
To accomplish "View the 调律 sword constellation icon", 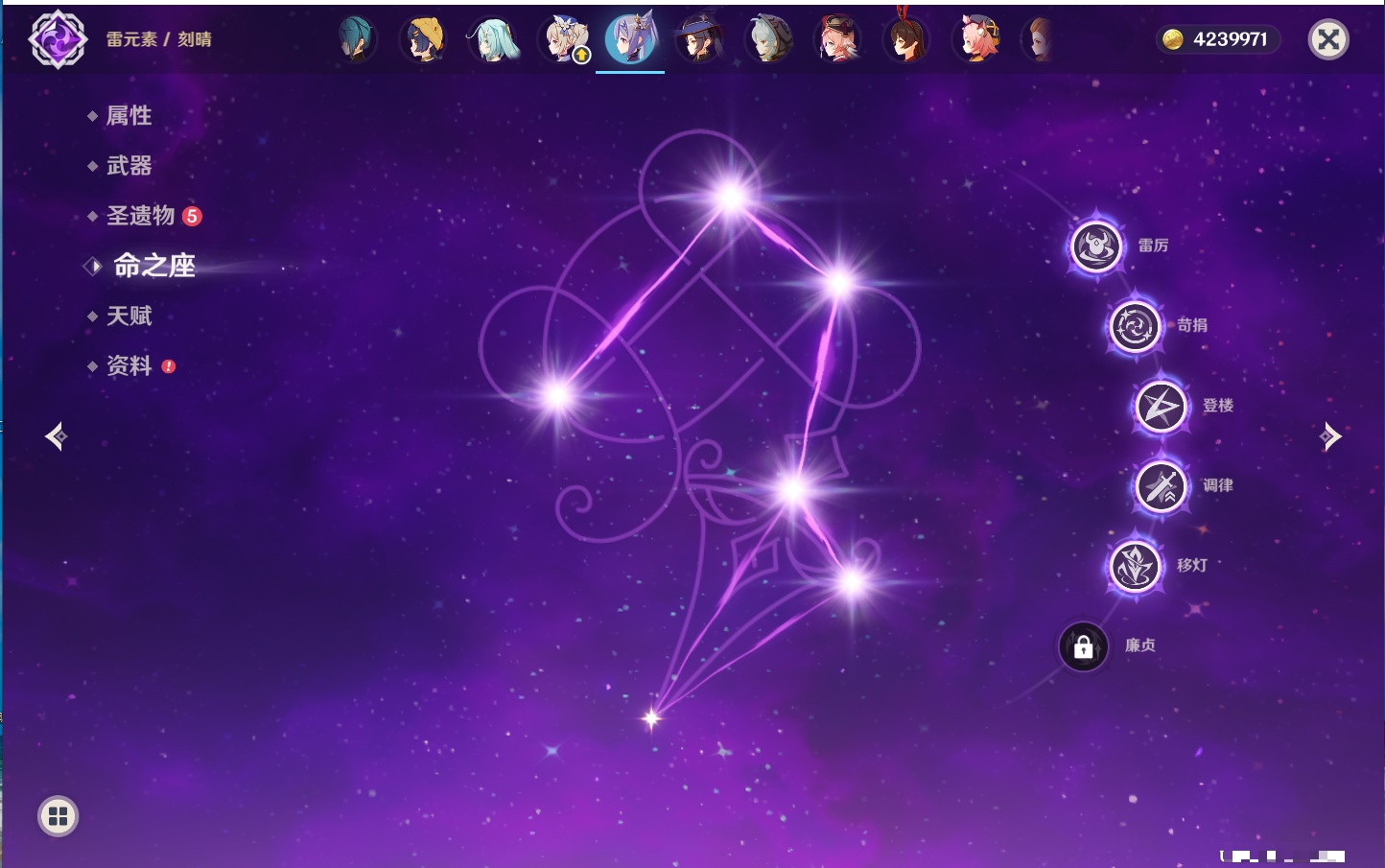I will 1161,486.
